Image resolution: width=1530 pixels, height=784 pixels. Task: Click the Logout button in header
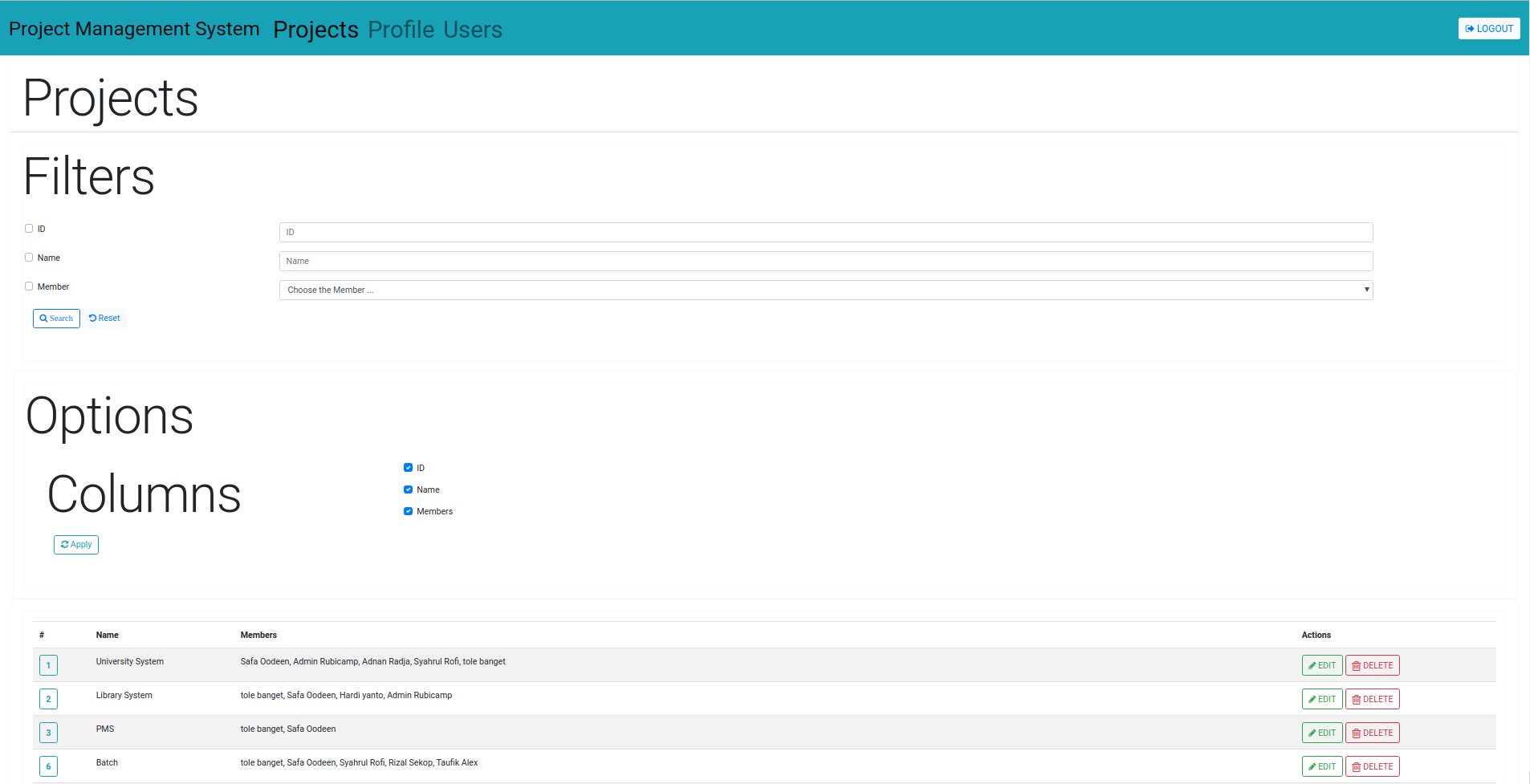click(1488, 29)
